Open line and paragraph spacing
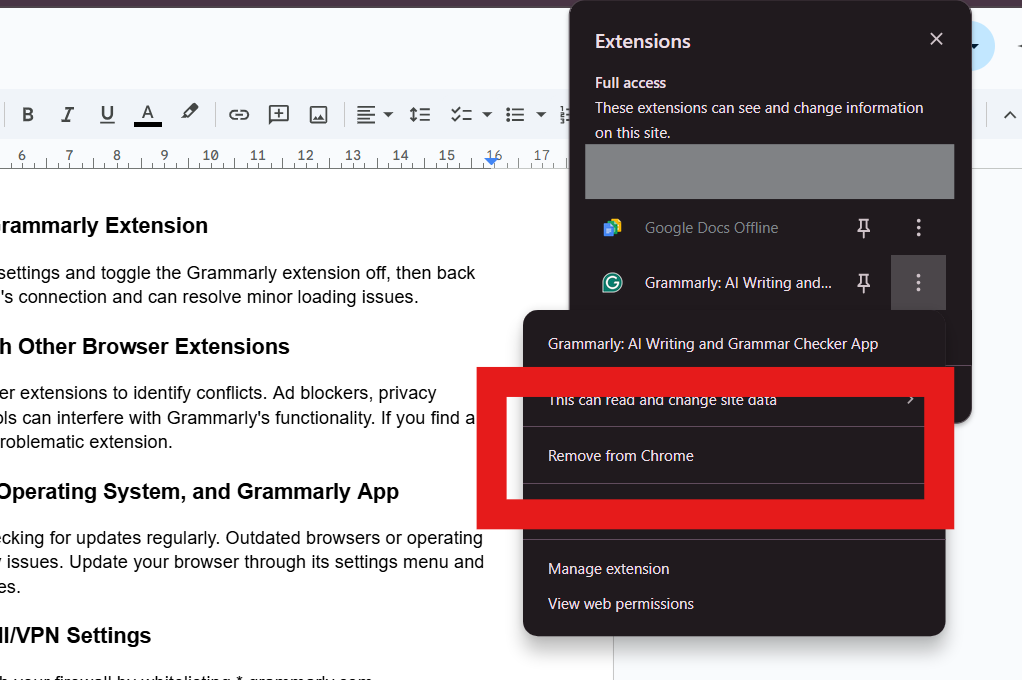This screenshot has height=680, width=1022. click(420, 115)
